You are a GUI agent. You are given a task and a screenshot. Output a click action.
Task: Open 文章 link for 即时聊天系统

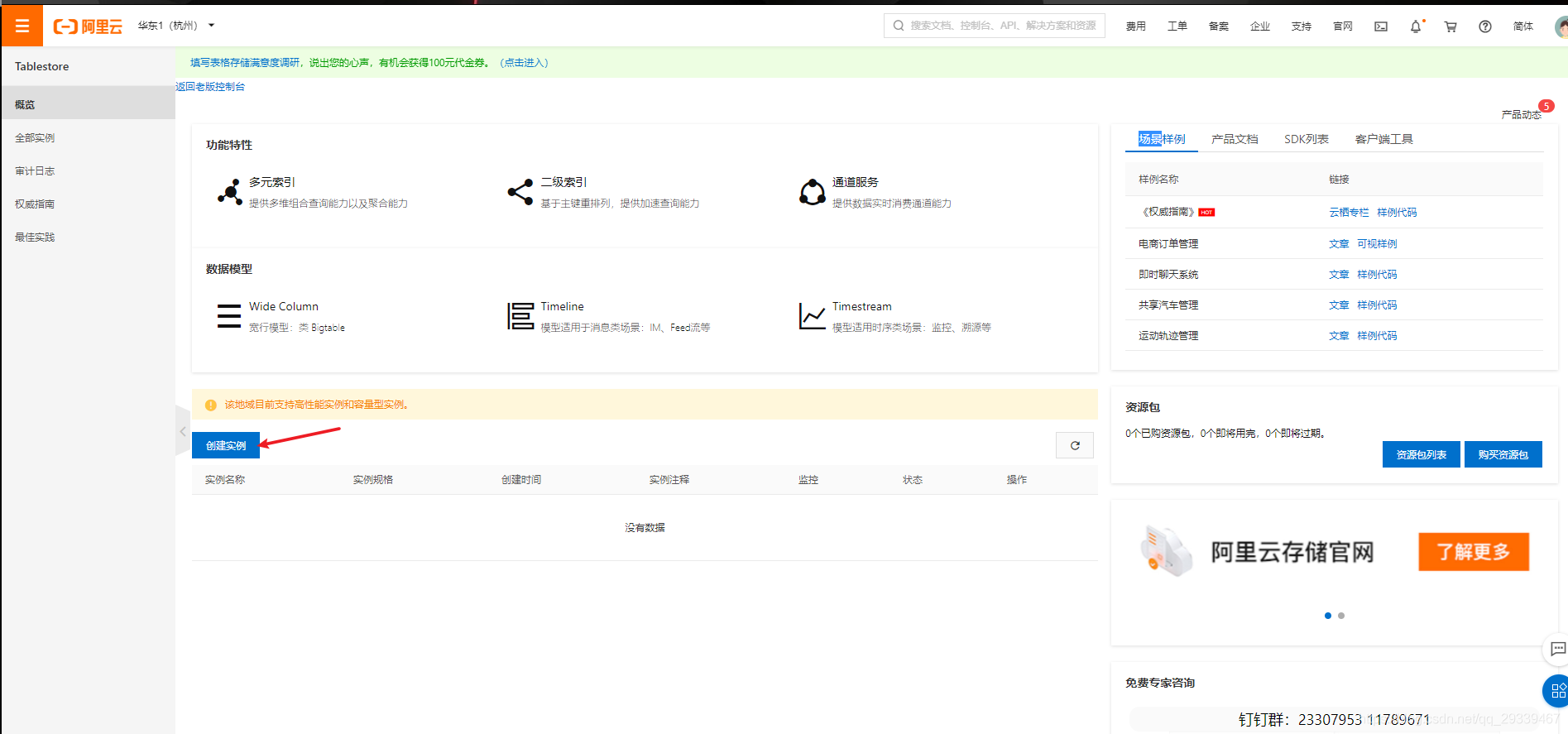(1339, 275)
